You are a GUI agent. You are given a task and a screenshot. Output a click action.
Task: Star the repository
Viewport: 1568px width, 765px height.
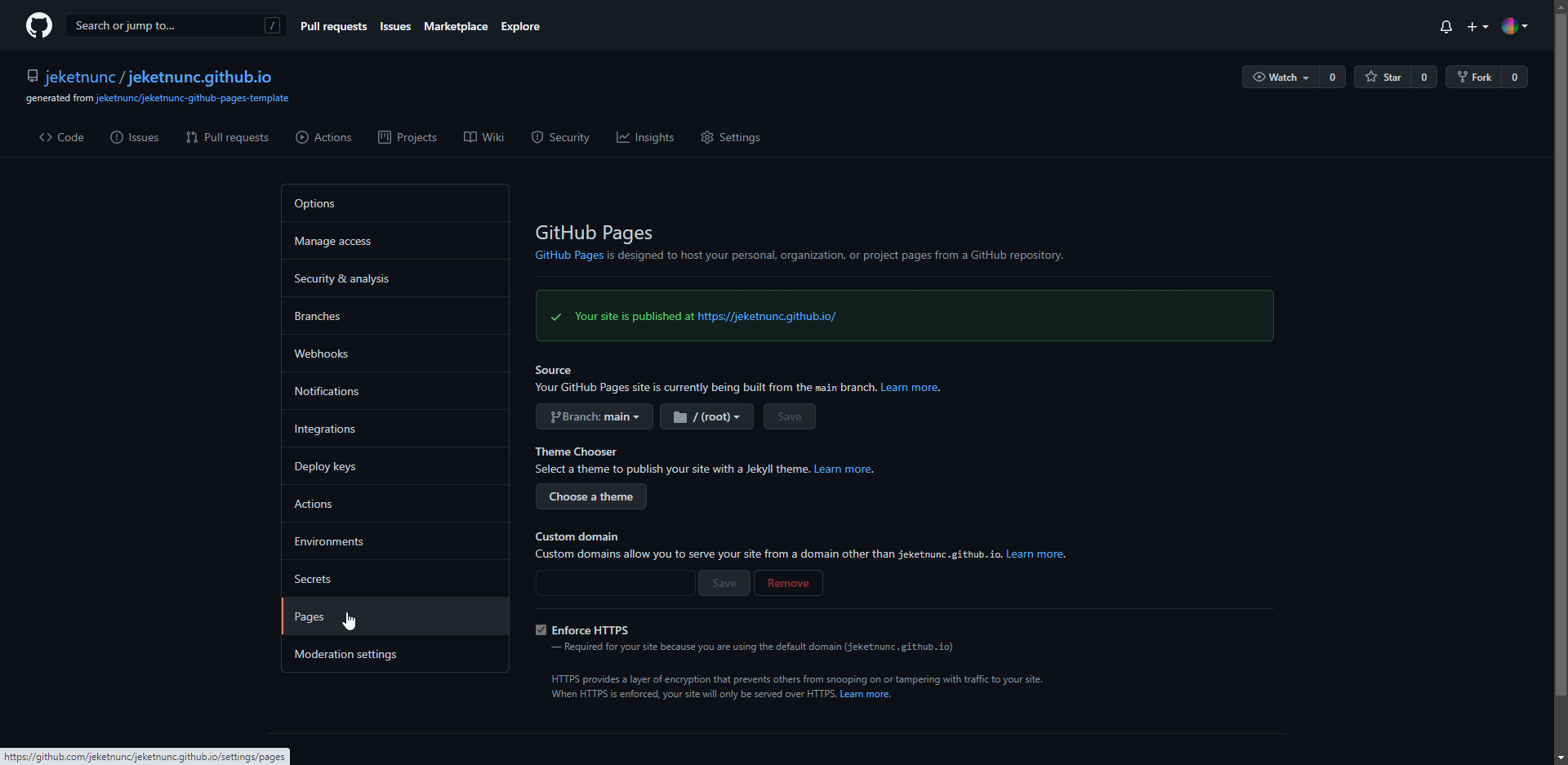tap(1383, 77)
